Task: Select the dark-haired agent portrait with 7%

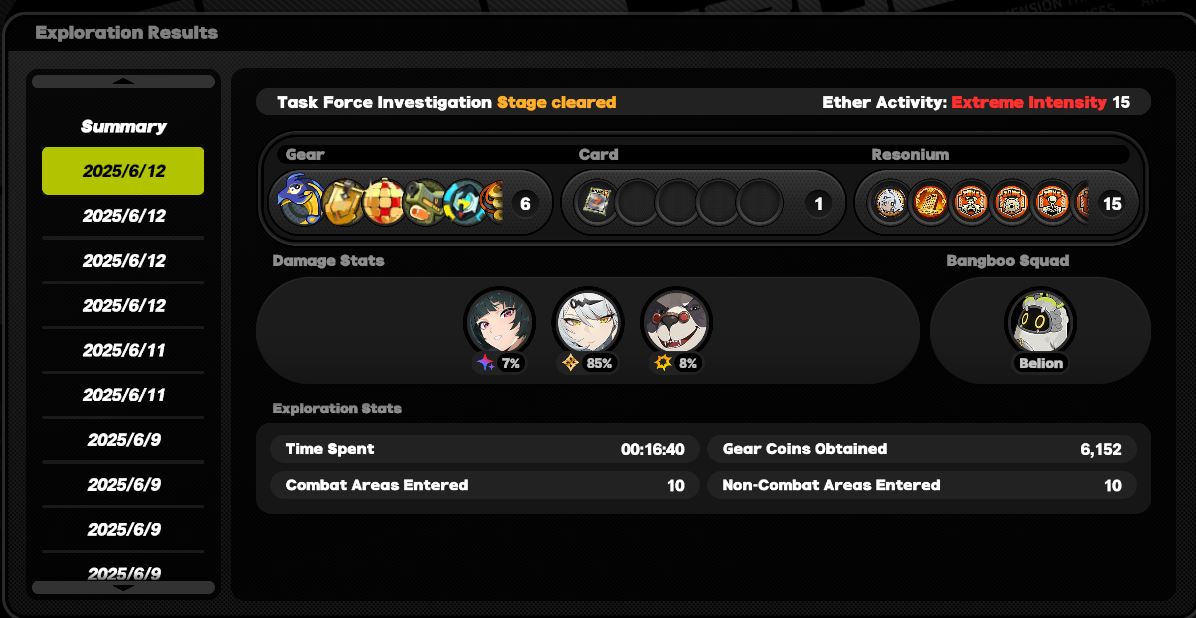Action: pyautogui.click(x=499, y=323)
